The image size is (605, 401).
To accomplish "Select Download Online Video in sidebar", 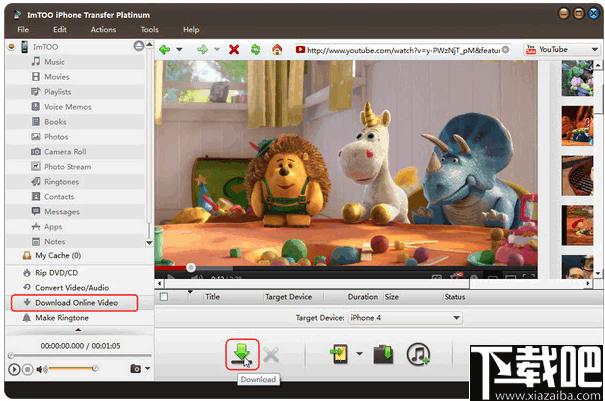I will click(74, 303).
